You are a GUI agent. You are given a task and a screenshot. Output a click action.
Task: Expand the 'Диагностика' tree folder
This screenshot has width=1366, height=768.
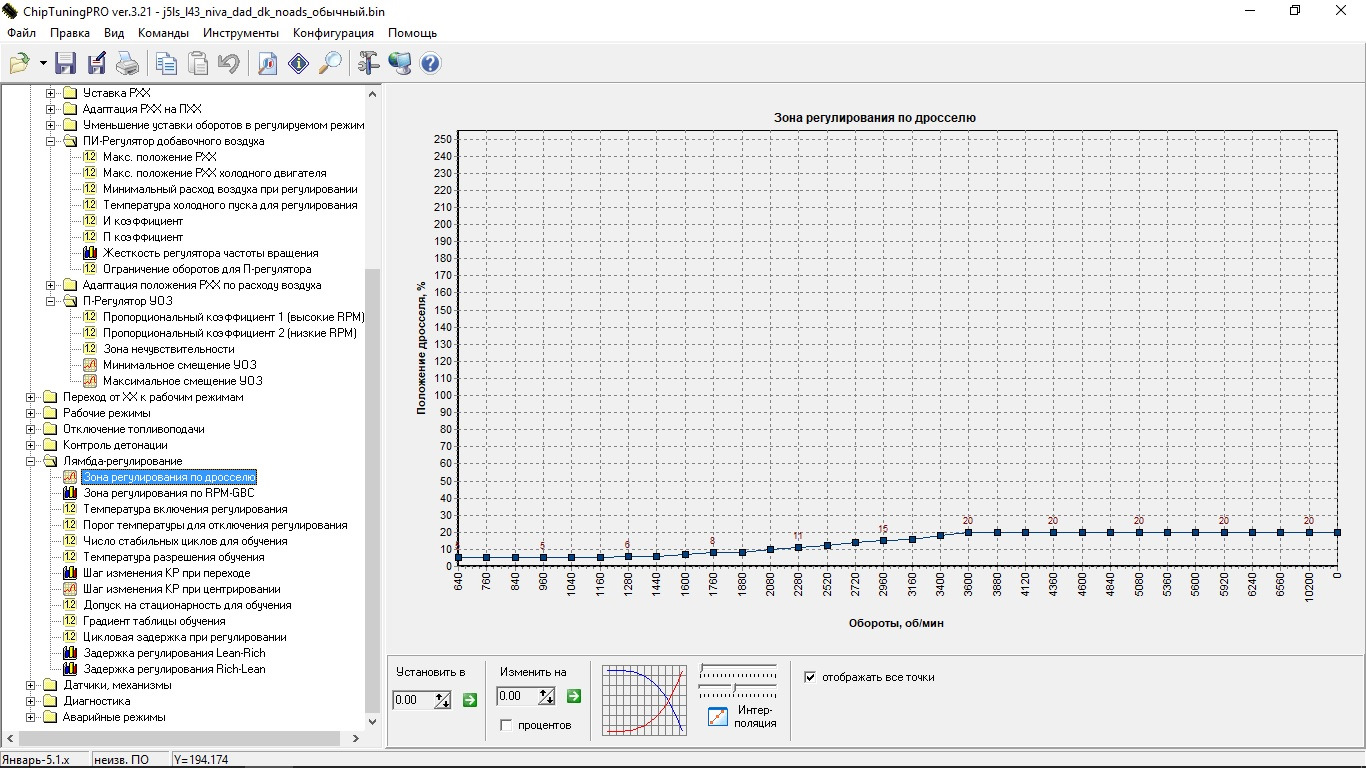(x=32, y=701)
